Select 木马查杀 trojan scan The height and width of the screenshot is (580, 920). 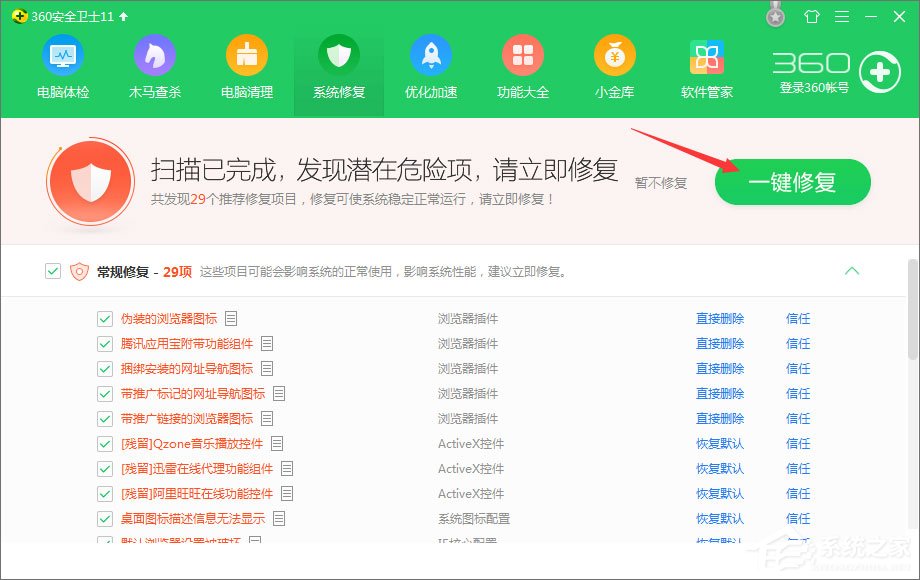tap(155, 67)
